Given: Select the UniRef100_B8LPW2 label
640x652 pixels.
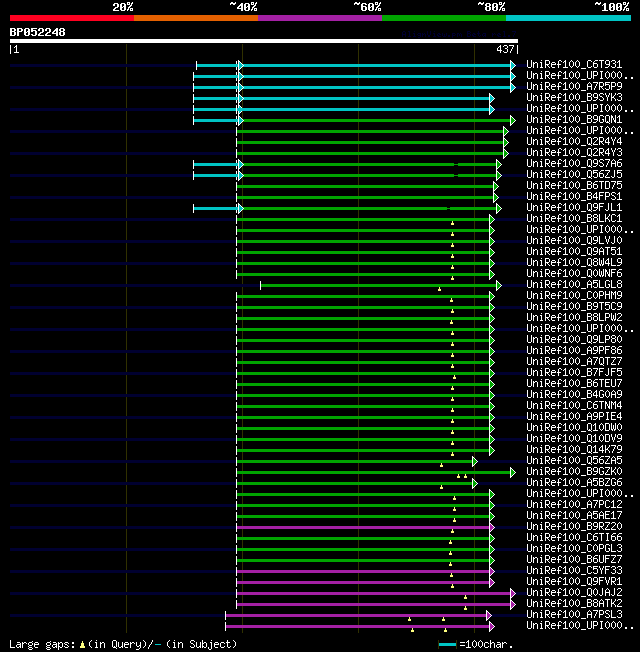Looking at the screenshot, I should pyautogui.click(x=574, y=317).
